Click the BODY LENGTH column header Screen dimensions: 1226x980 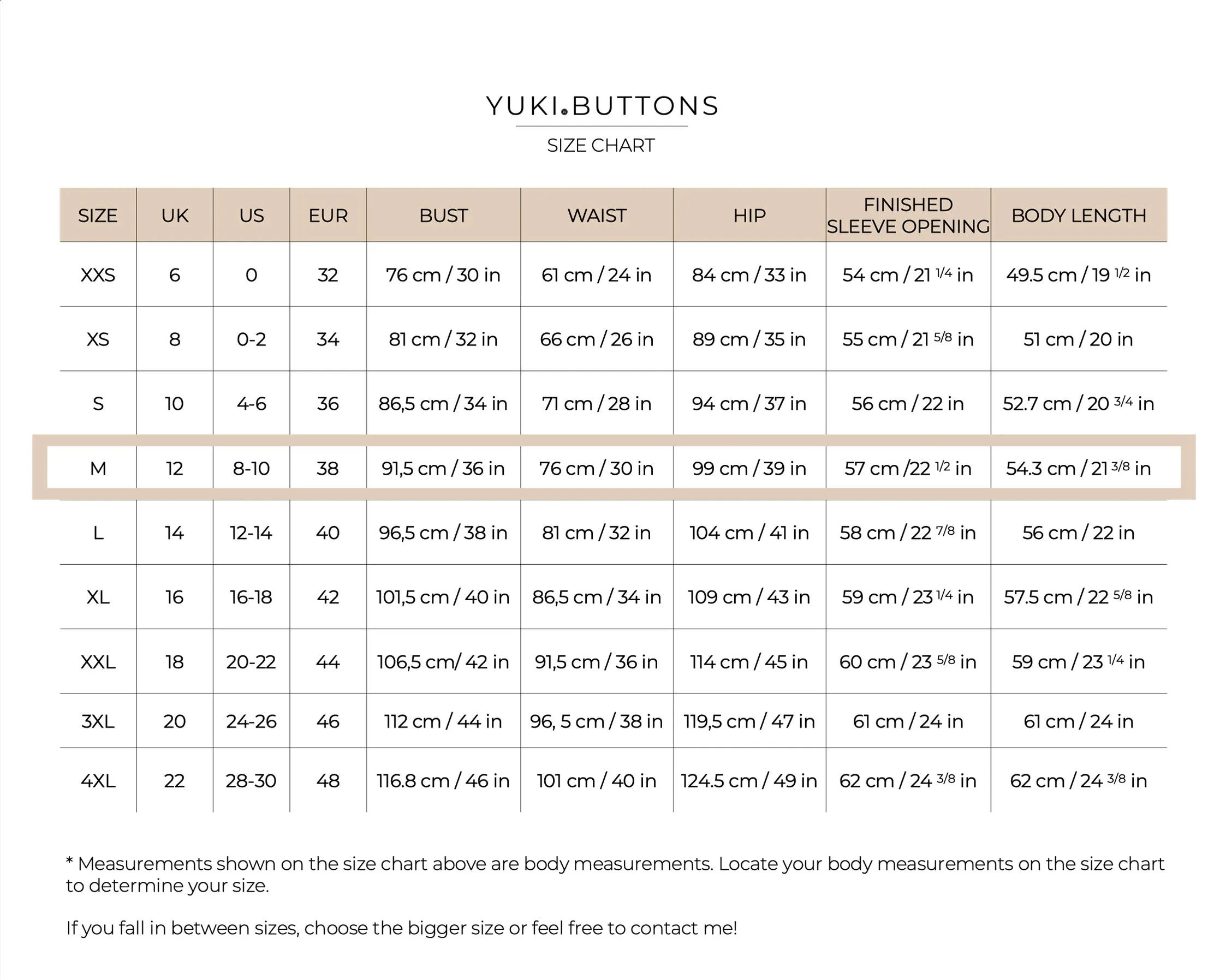[1079, 216]
